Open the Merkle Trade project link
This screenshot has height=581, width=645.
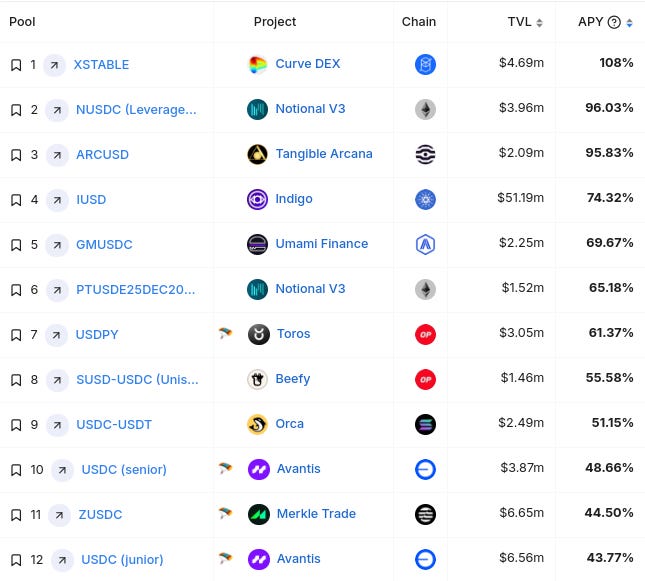click(316, 514)
